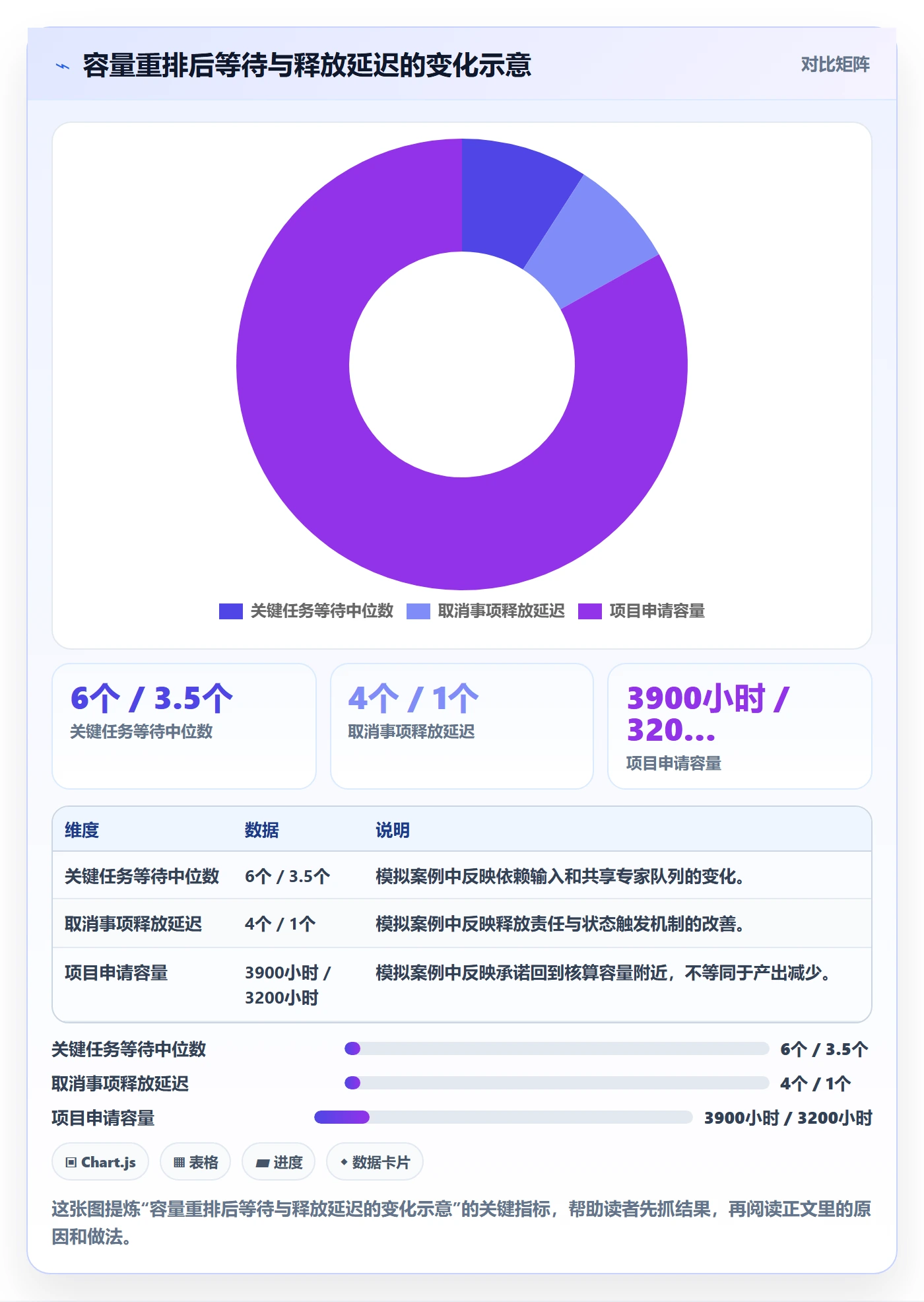
Task: Click the 取消事项释放延迟 table row name
Action: (133, 924)
